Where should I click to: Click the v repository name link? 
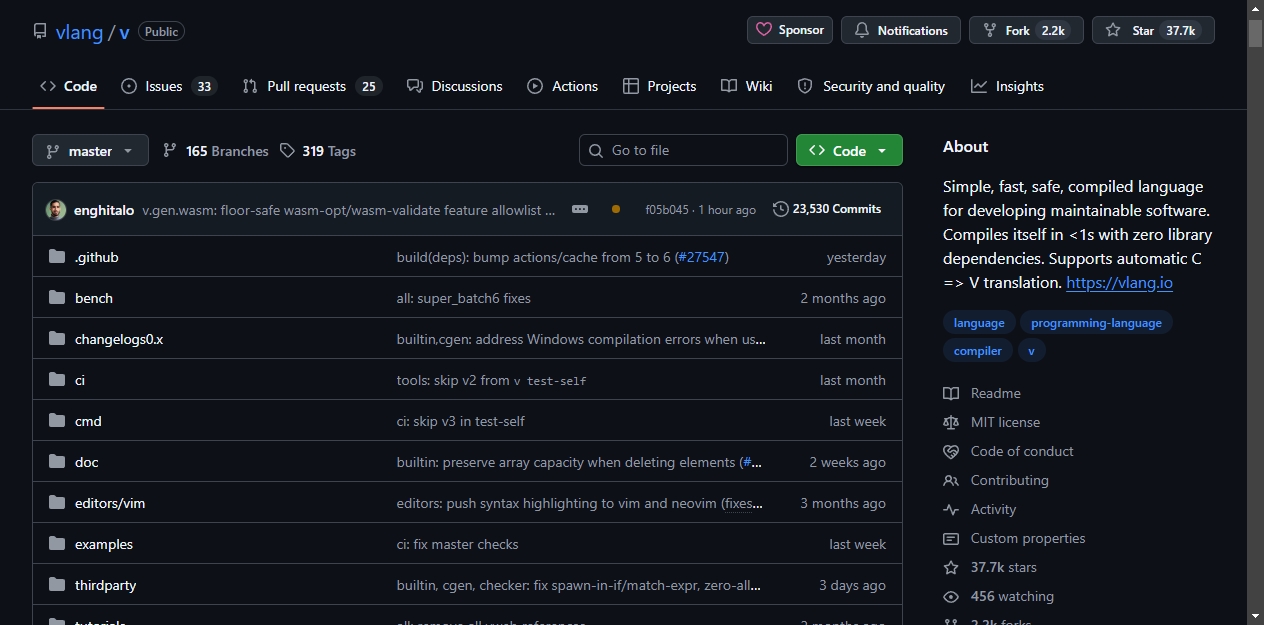pyautogui.click(x=124, y=31)
